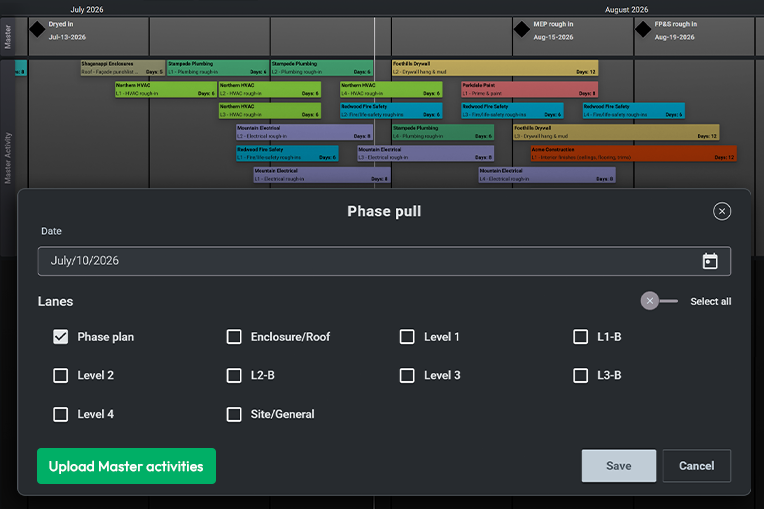Viewport: 764px width, 509px height.
Task: Check the Level 4 lane checkbox
Action: (x=60, y=414)
